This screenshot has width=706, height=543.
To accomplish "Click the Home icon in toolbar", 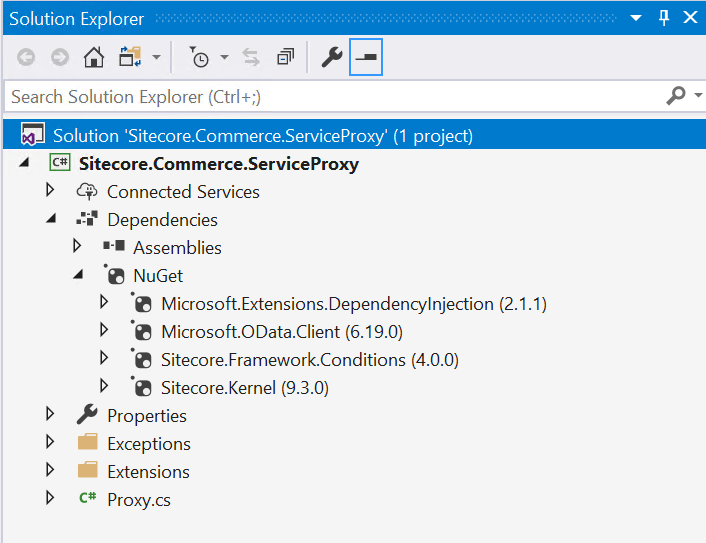I will 94,57.
